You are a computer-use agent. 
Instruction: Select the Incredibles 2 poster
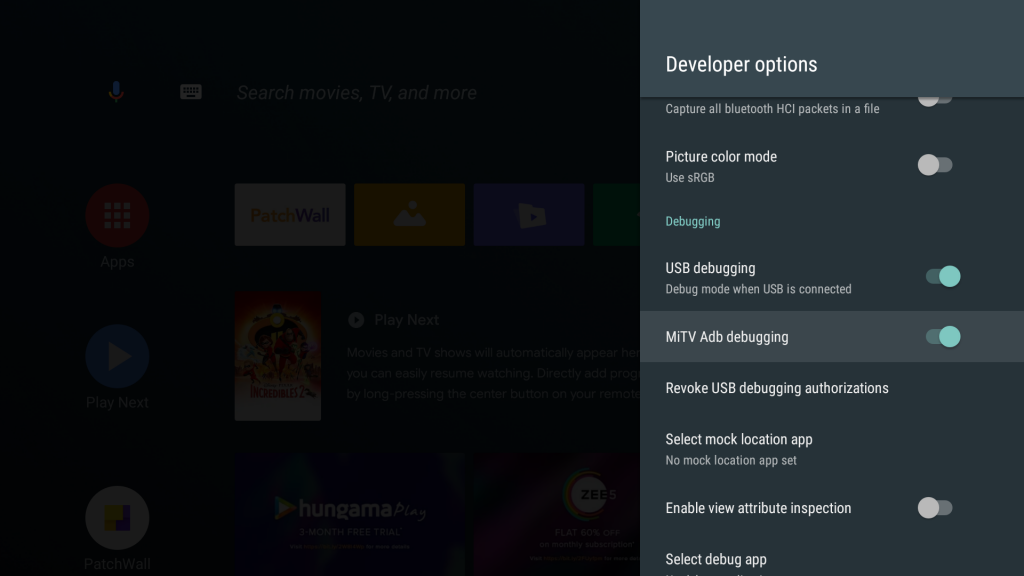[278, 356]
